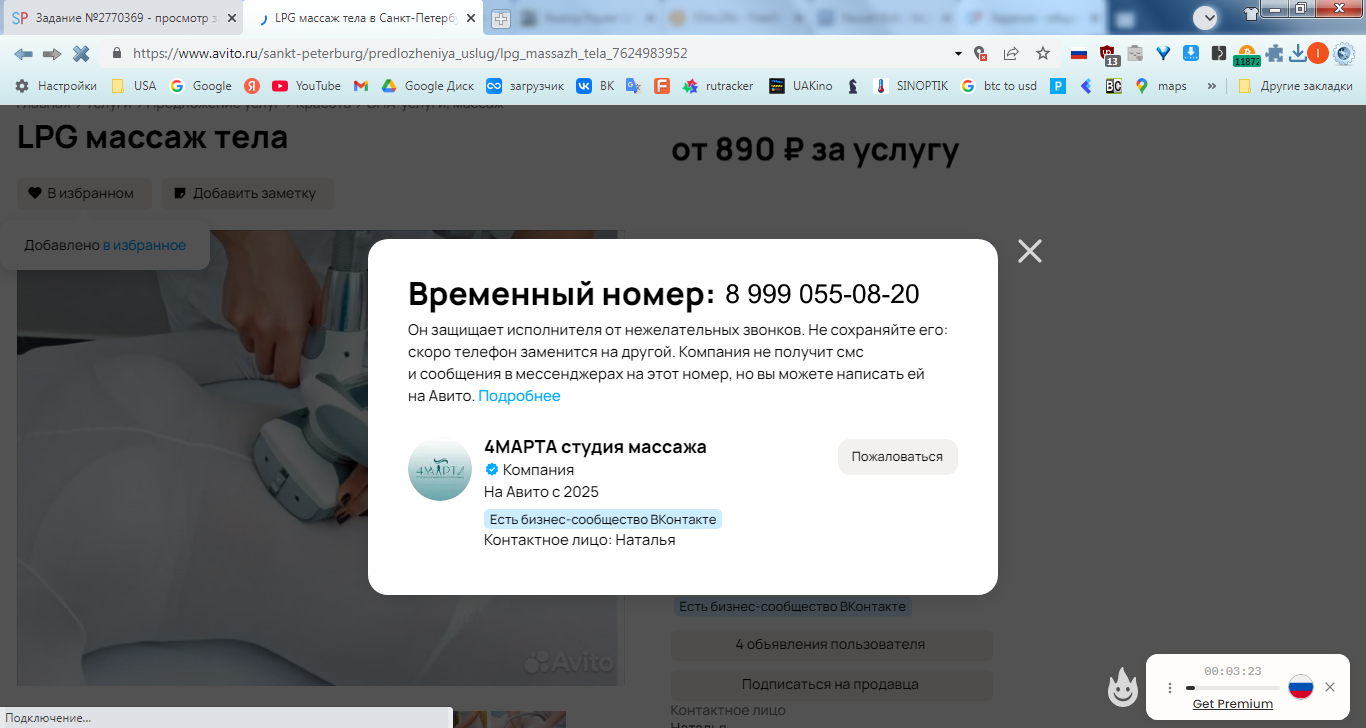Open the blue P bookmark icon

tap(1057, 86)
